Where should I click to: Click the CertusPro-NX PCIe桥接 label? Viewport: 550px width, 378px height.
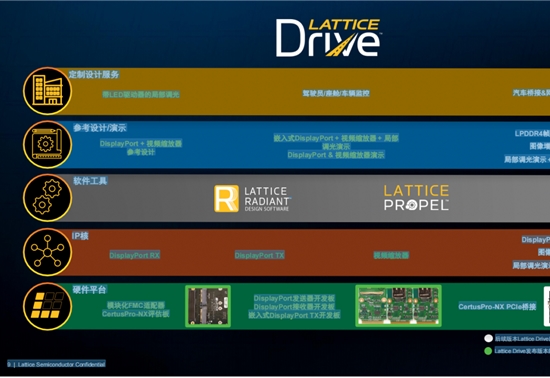[x=497, y=307]
